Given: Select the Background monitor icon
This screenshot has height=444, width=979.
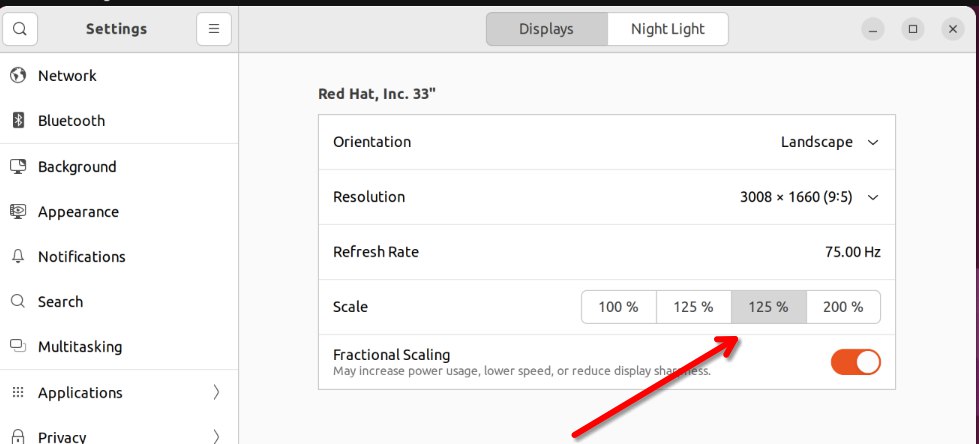Looking at the screenshot, I should pos(18,167).
